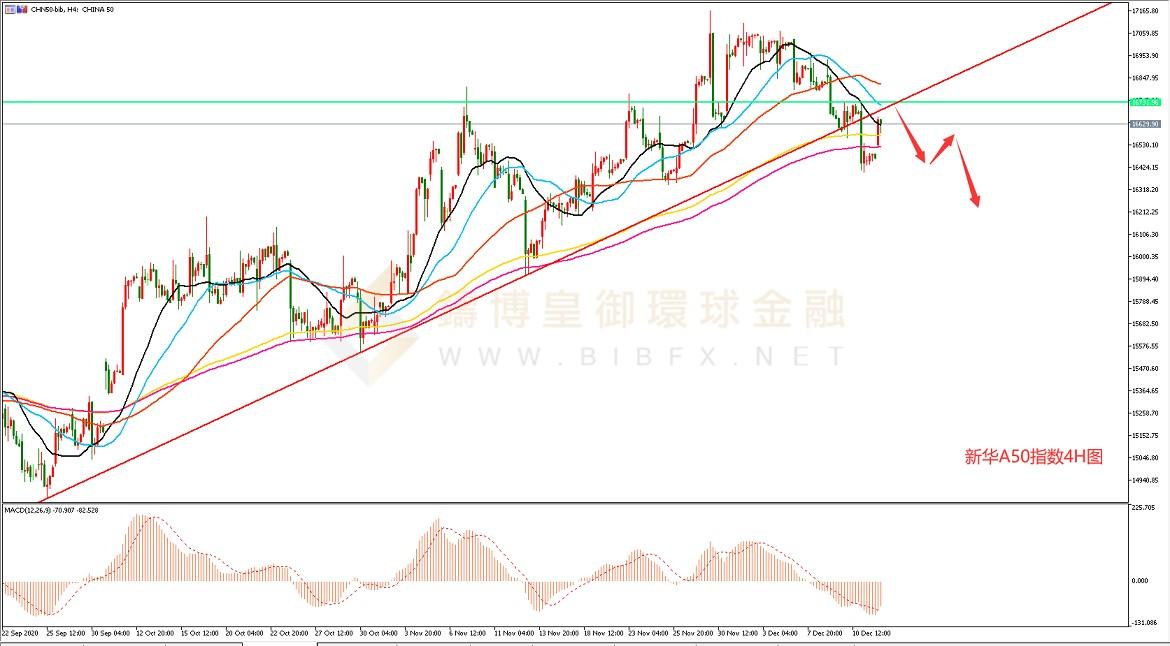Click the candlestick icon before the symbol name
This screenshot has width=1170, height=646.
(22, 8)
